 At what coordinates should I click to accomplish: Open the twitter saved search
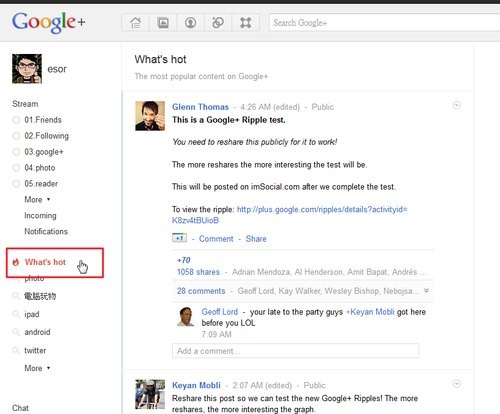coord(35,350)
